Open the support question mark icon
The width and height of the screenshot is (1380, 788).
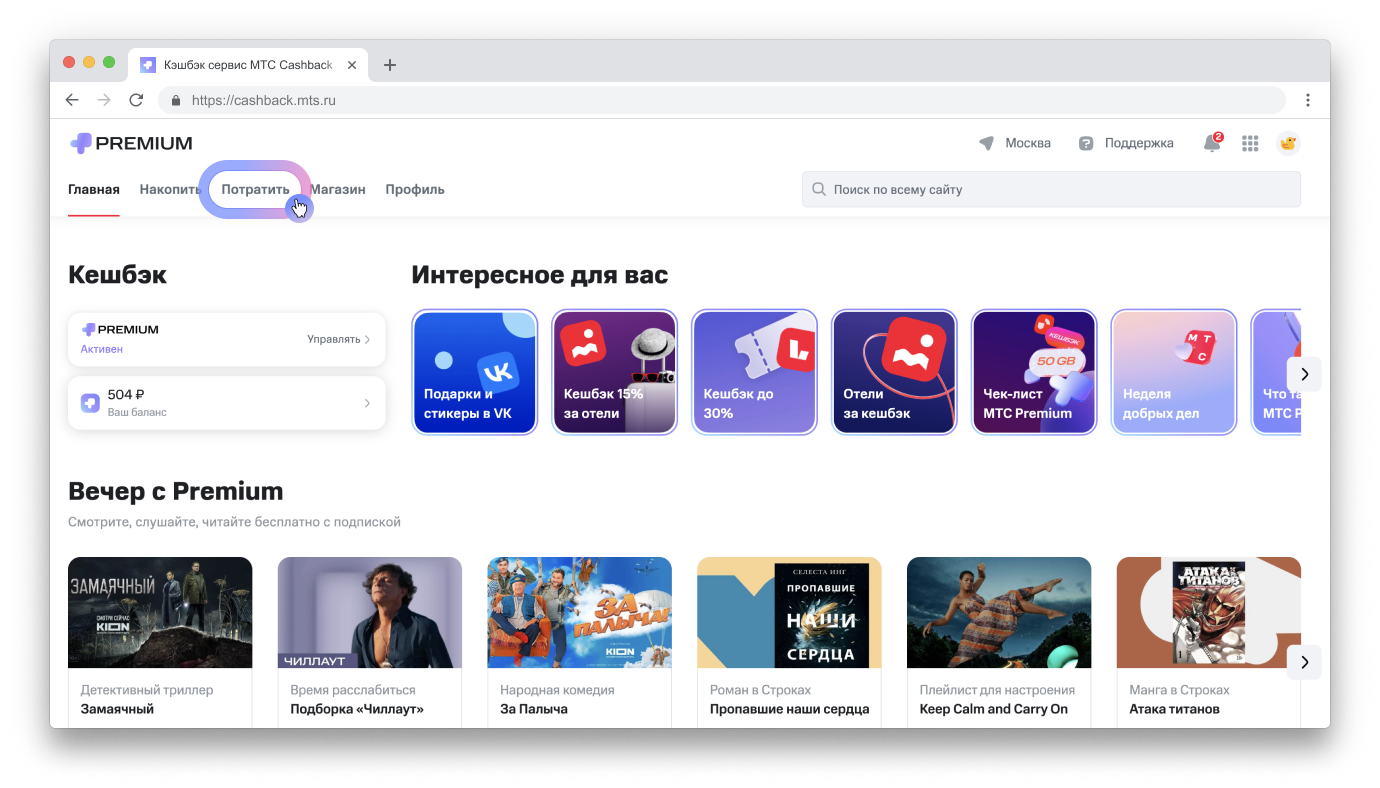1086,143
